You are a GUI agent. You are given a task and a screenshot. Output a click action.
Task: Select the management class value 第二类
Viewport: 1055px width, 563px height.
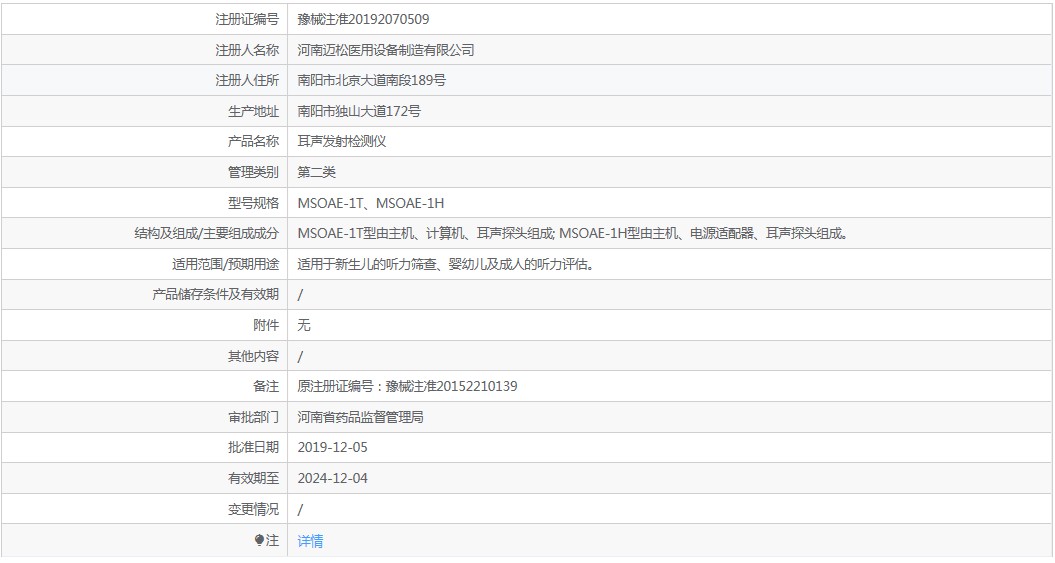tap(316, 172)
